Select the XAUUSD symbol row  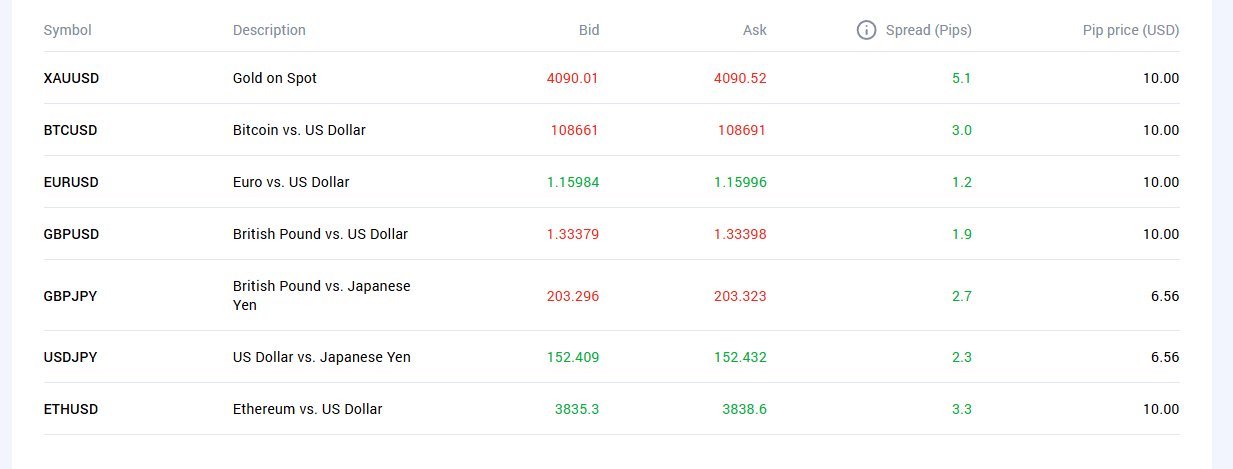71,78
